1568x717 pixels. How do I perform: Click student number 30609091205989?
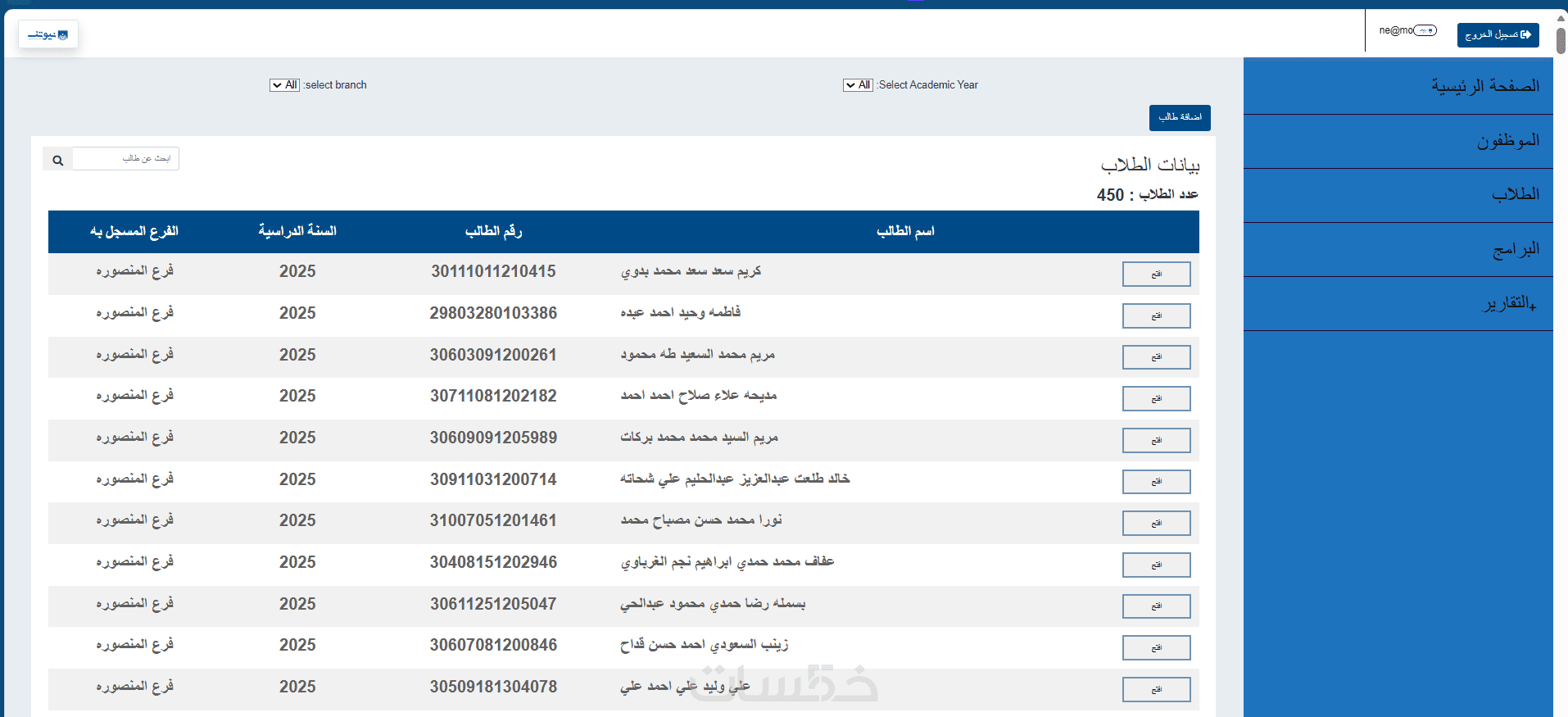(493, 438)
